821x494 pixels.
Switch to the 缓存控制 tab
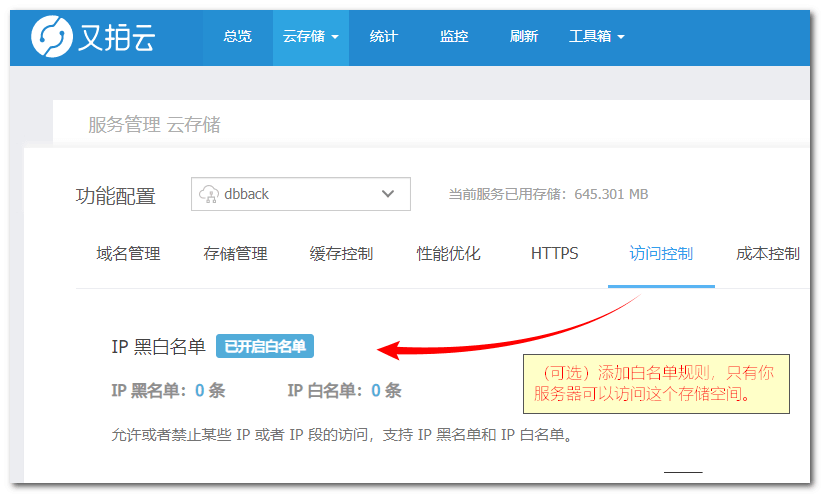tap(341, 254)
